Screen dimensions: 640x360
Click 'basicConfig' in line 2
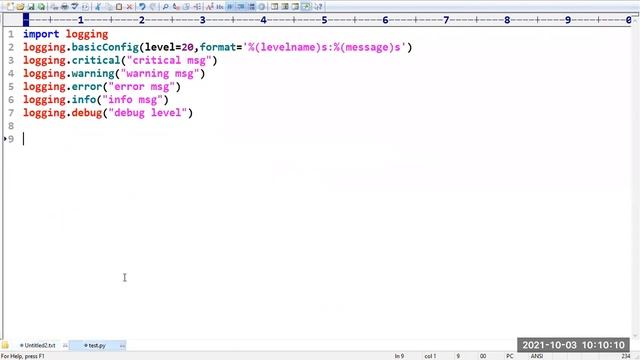(x=105, y=47)
